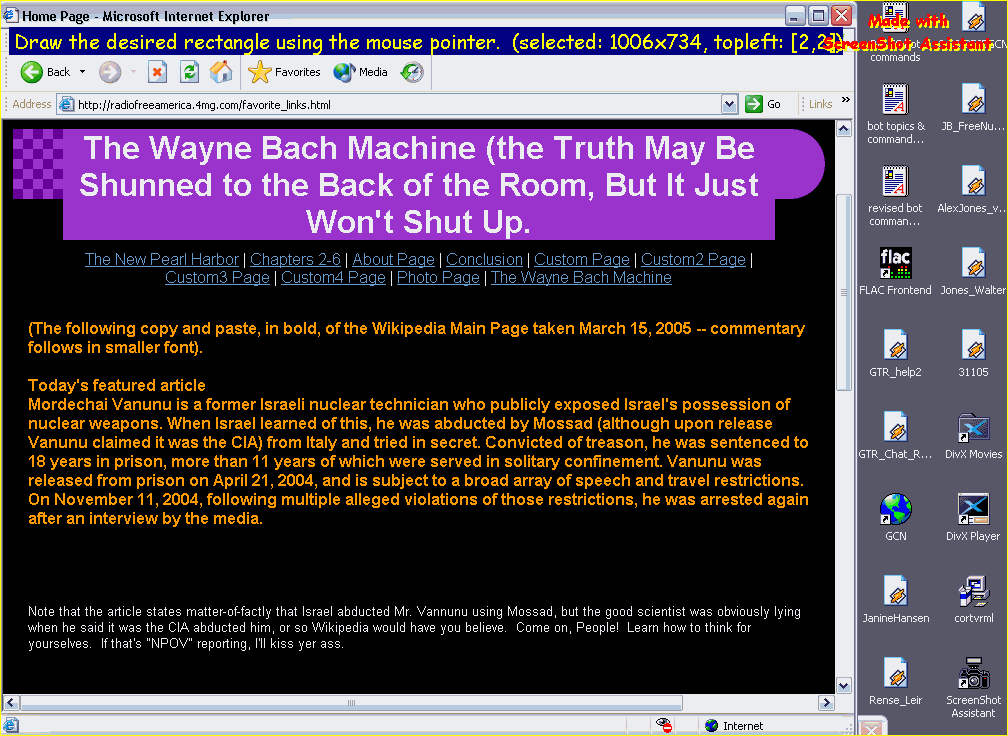Click the IE page icon in title bar

point(10,15)
